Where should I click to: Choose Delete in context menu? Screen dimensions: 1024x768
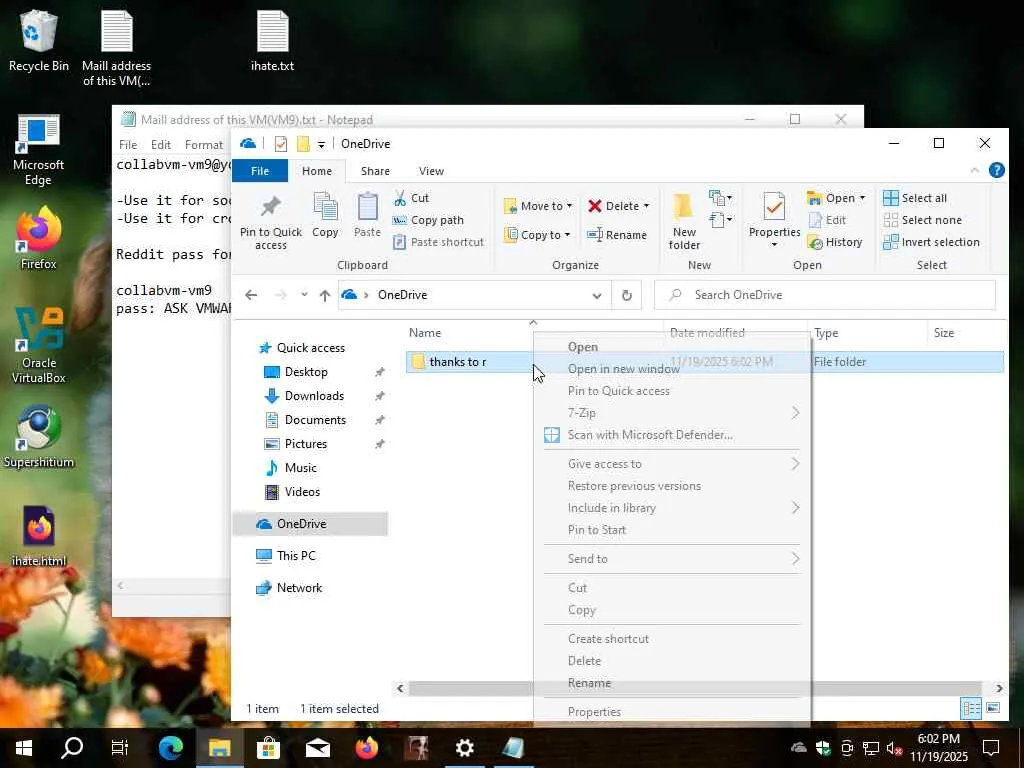click(x=671, y=661)
